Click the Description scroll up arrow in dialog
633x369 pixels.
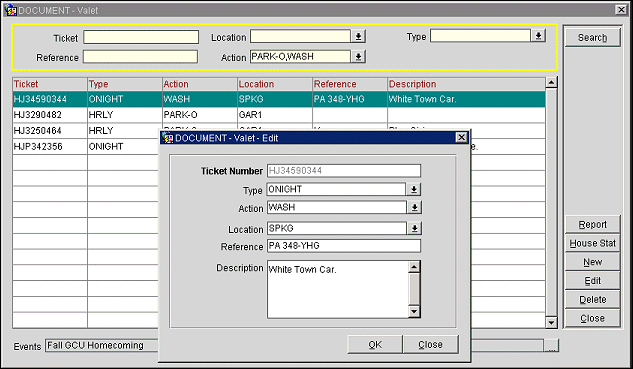tap(414, 267)
